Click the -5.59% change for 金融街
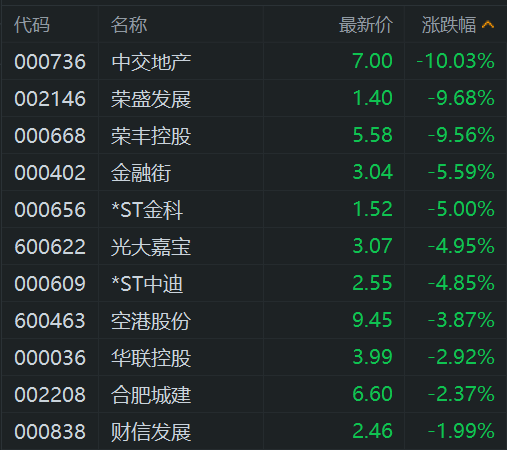 pyautogui.click(x=461, y=172)
